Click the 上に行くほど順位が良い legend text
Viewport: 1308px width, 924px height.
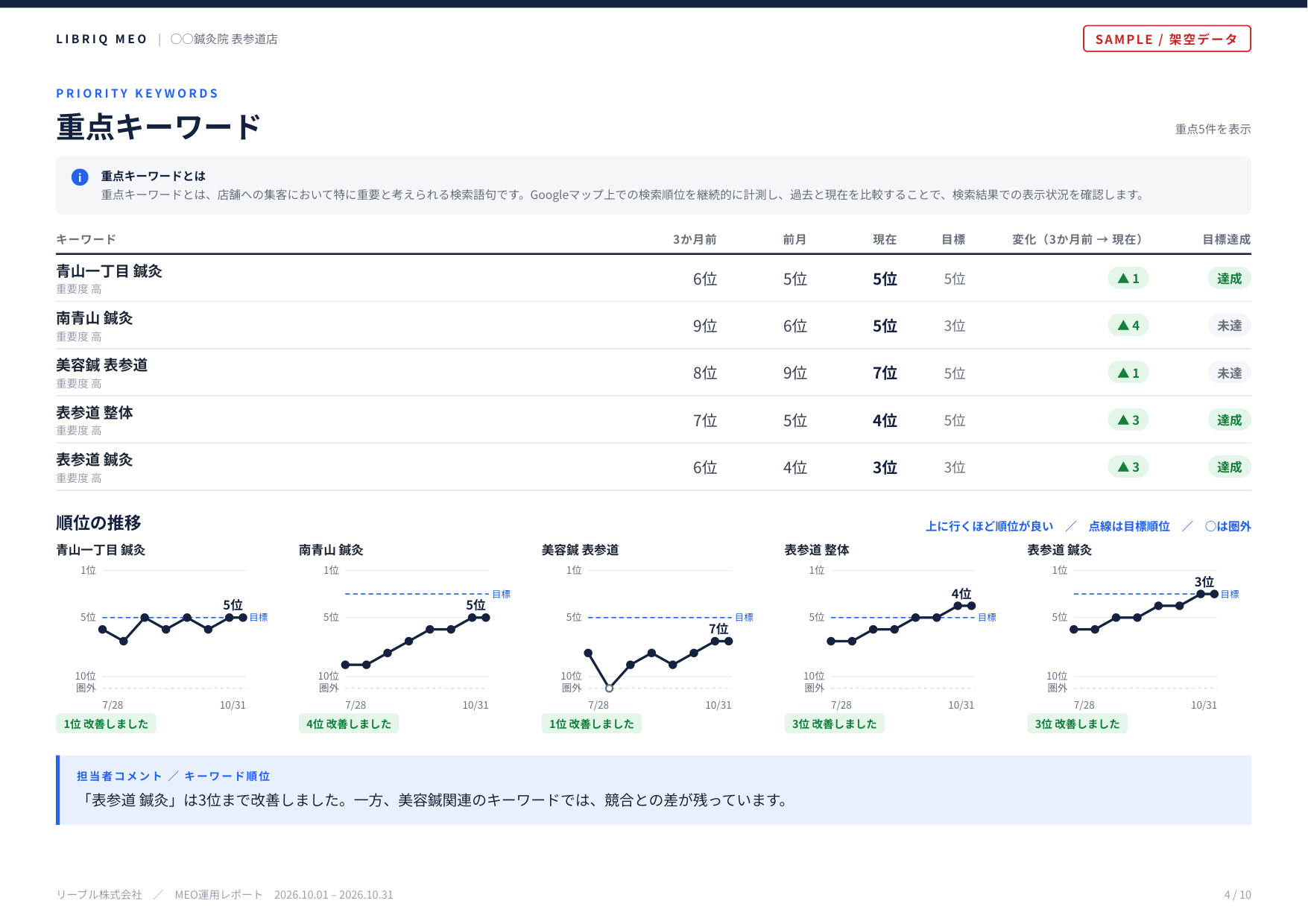pyautogui.click(x=989, y=526)
